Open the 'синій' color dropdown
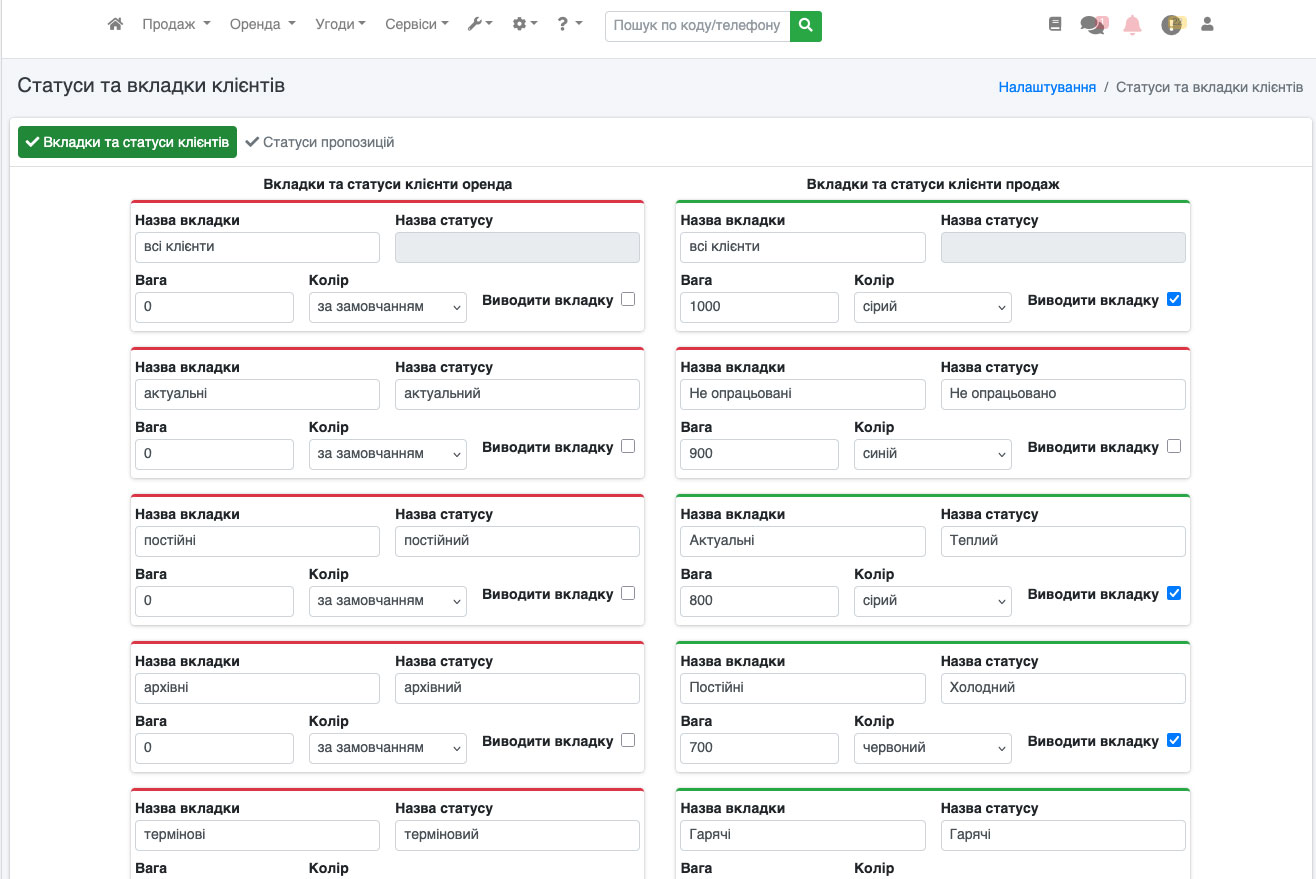This screenshot has width=1316, height=879. [932, 454]
